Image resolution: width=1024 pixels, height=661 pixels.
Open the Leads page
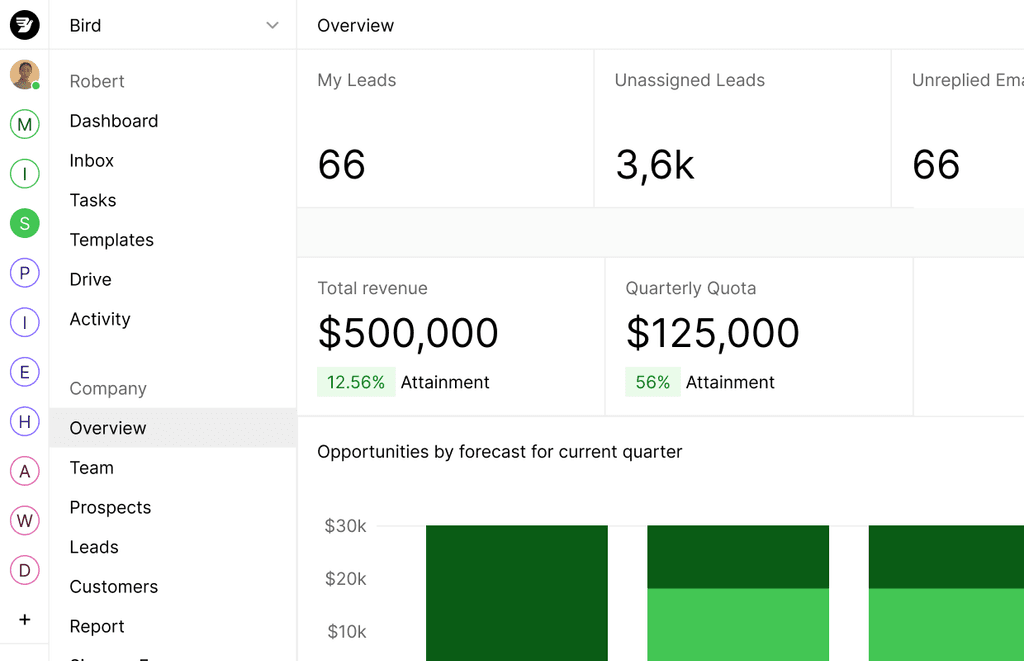(93, 547)
